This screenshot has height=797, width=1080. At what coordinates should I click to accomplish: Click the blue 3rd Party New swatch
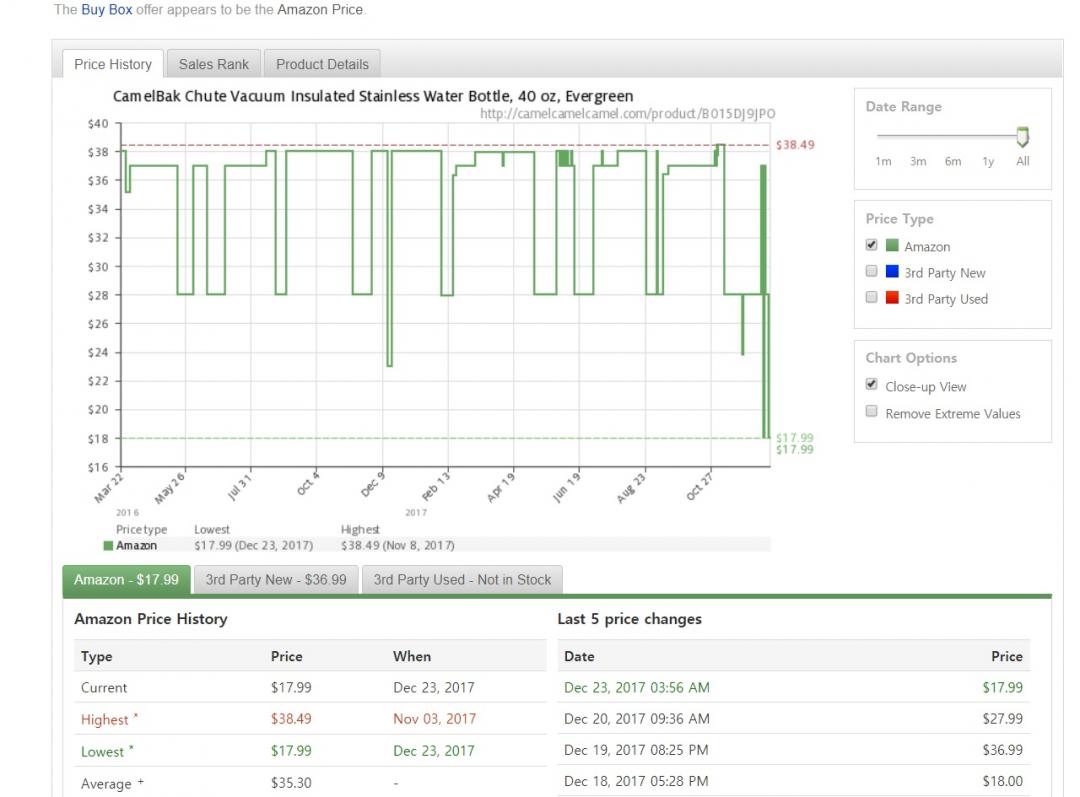coord(892,272)
